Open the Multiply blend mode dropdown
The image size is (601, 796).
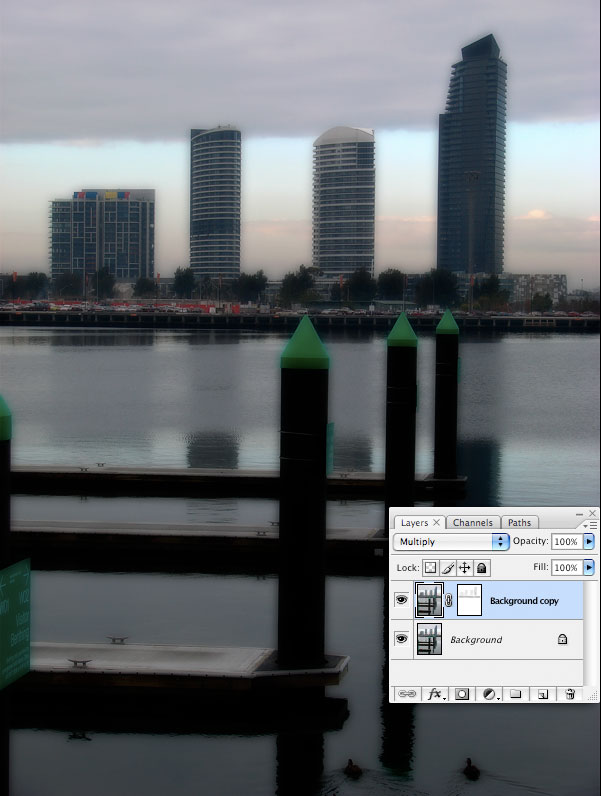451,541
